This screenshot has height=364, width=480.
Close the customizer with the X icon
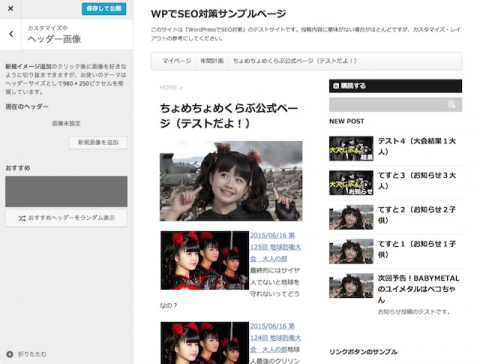point(11,9)
